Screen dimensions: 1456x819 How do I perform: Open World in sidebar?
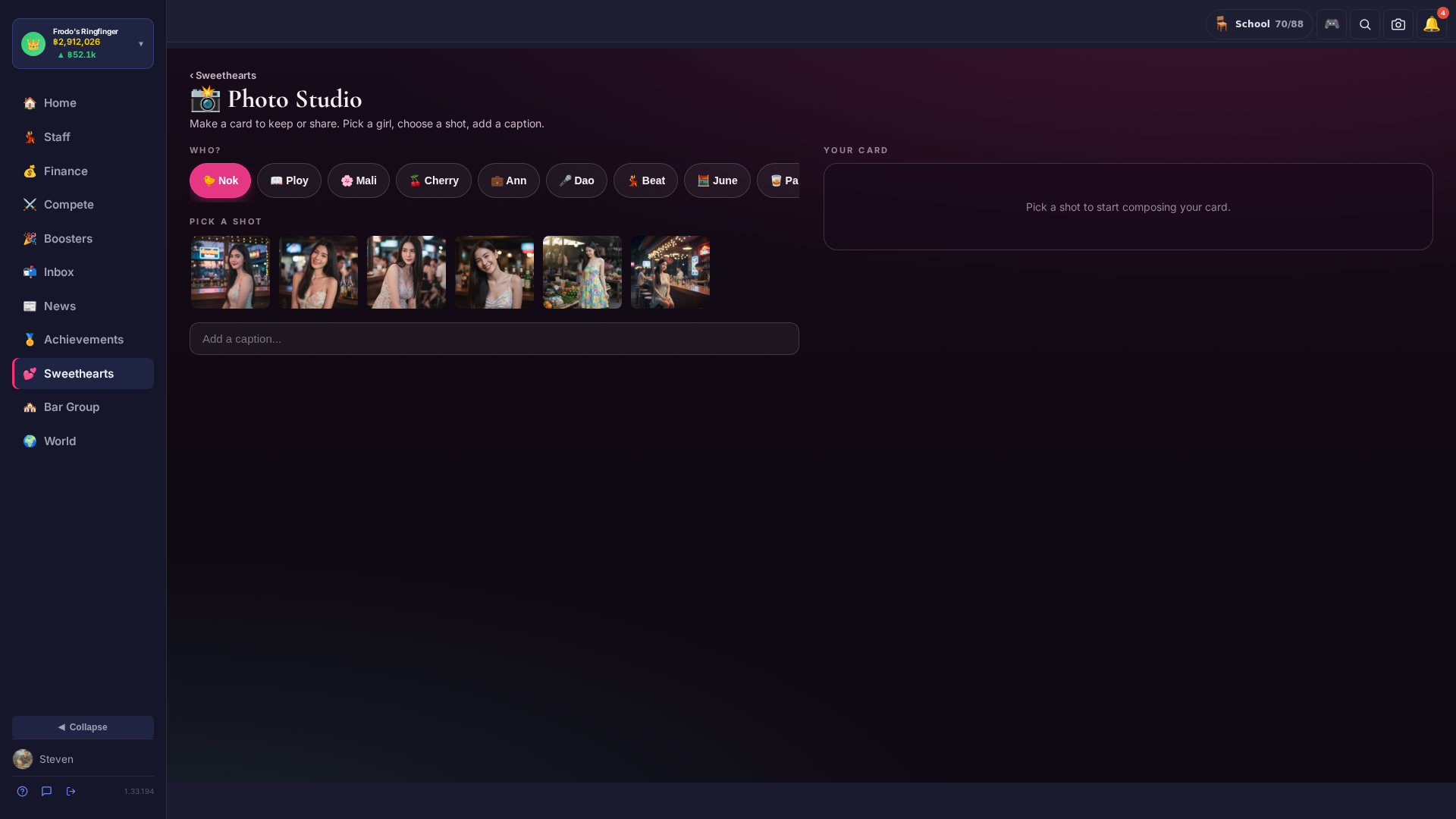[83, 441]
